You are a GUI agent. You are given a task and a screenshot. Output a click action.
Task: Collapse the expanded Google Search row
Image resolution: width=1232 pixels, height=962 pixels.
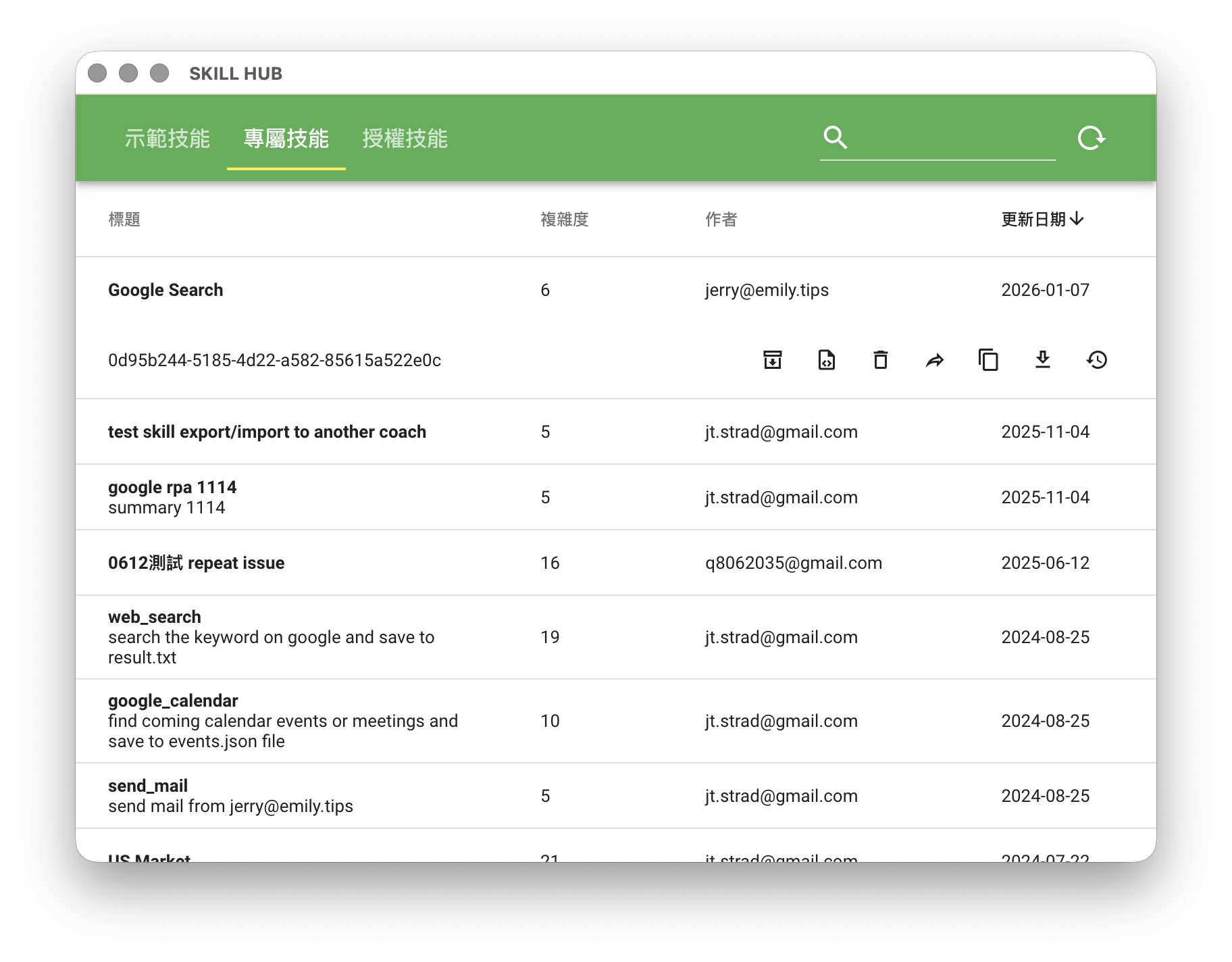[x=165, y=290]
